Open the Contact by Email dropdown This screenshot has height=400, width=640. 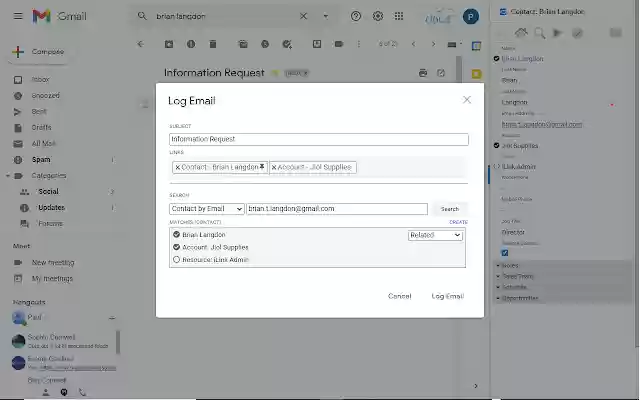[x=207, y=209]
